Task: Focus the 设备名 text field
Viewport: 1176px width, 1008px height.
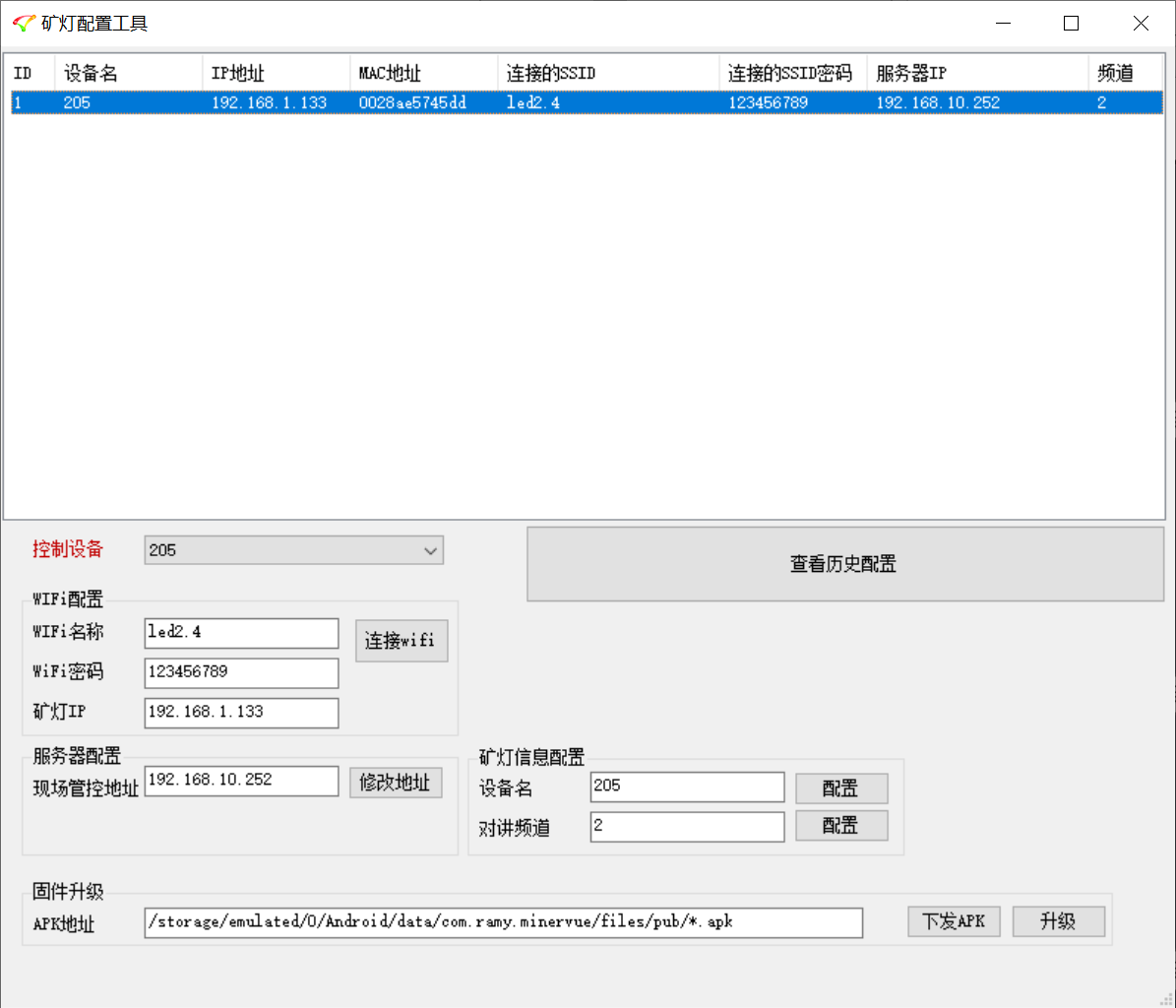Action: tap(687, 787)
